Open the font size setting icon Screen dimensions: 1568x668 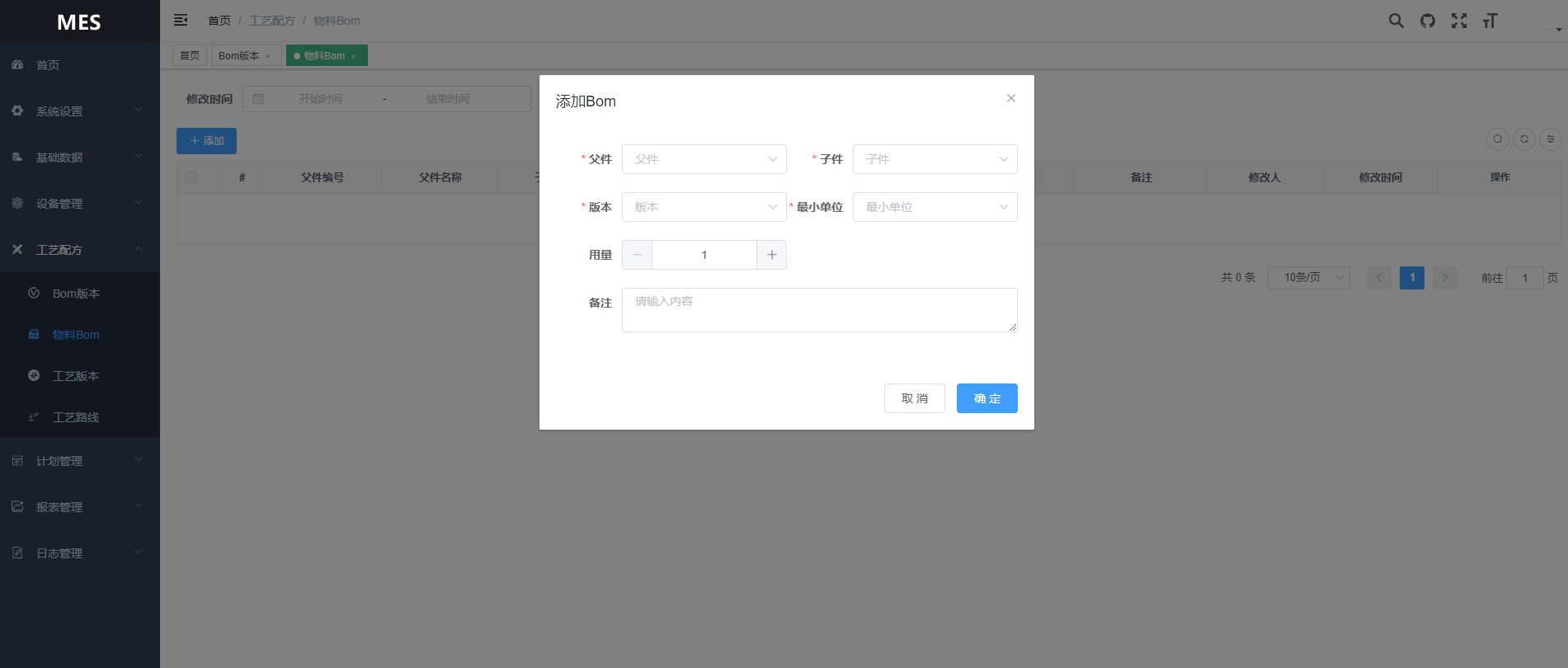pyautogui.click(x=1490, y=21)
